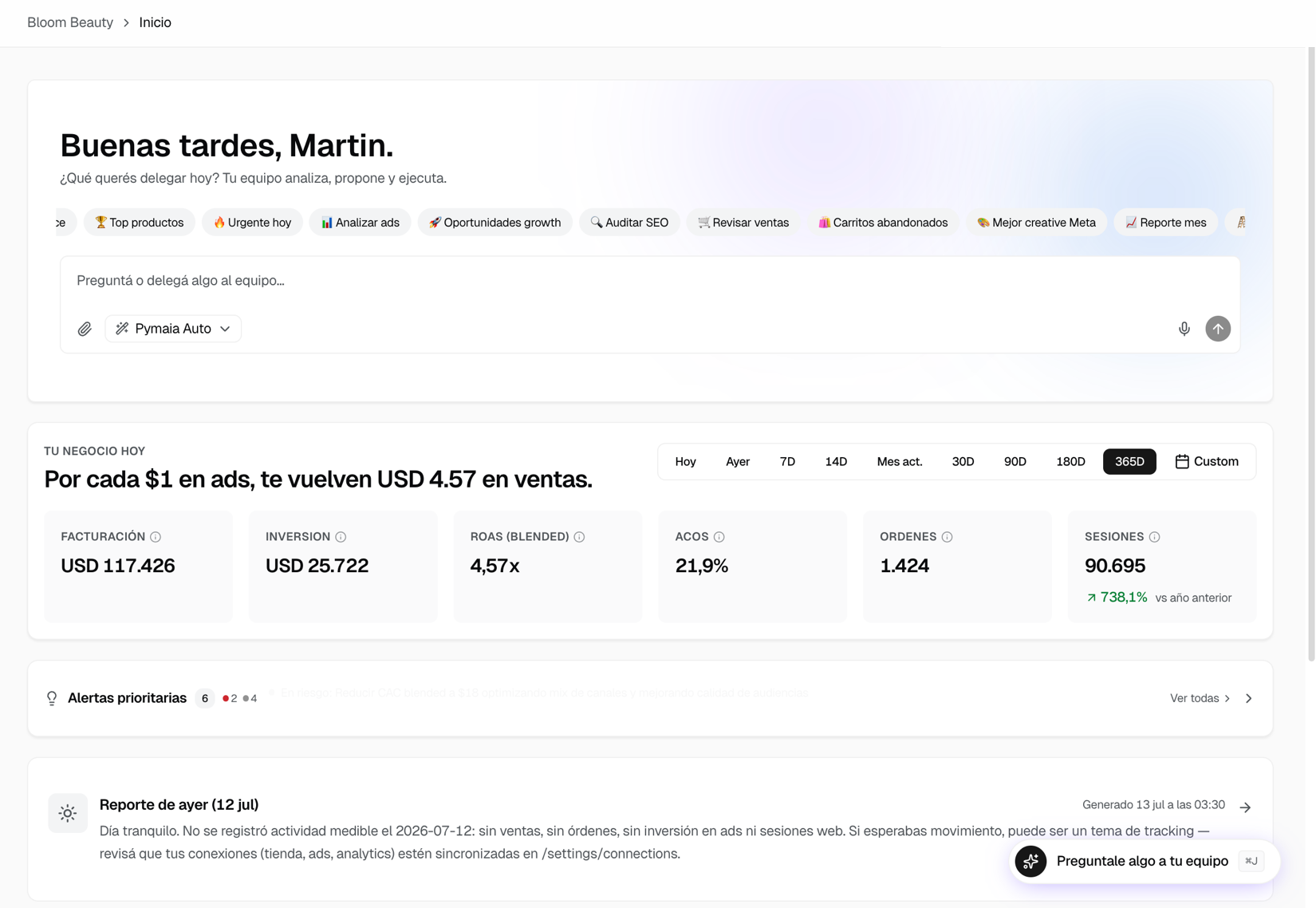Click the info icon next to FACTURACIÓN
This screenshot has width=1316, height=908.
coord(156,537)
